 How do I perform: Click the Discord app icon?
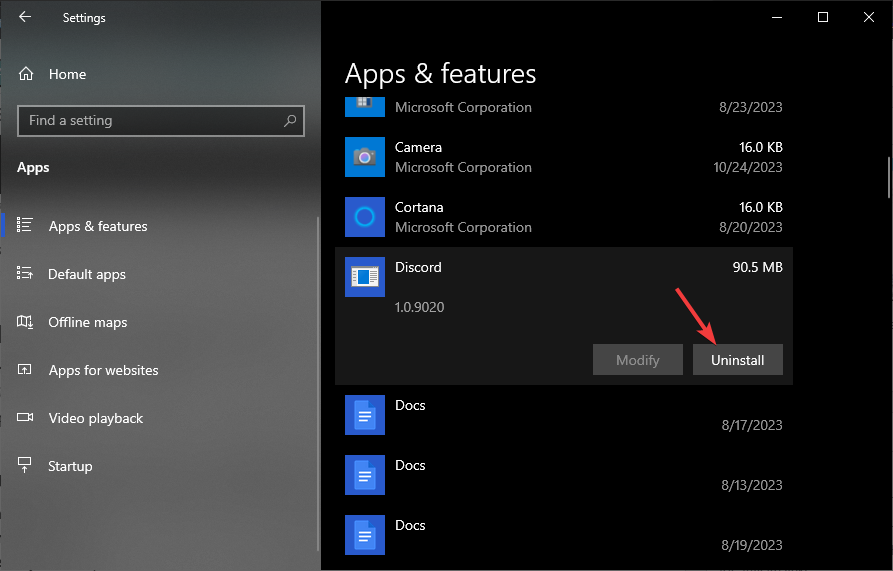click(x=364, y=277)
